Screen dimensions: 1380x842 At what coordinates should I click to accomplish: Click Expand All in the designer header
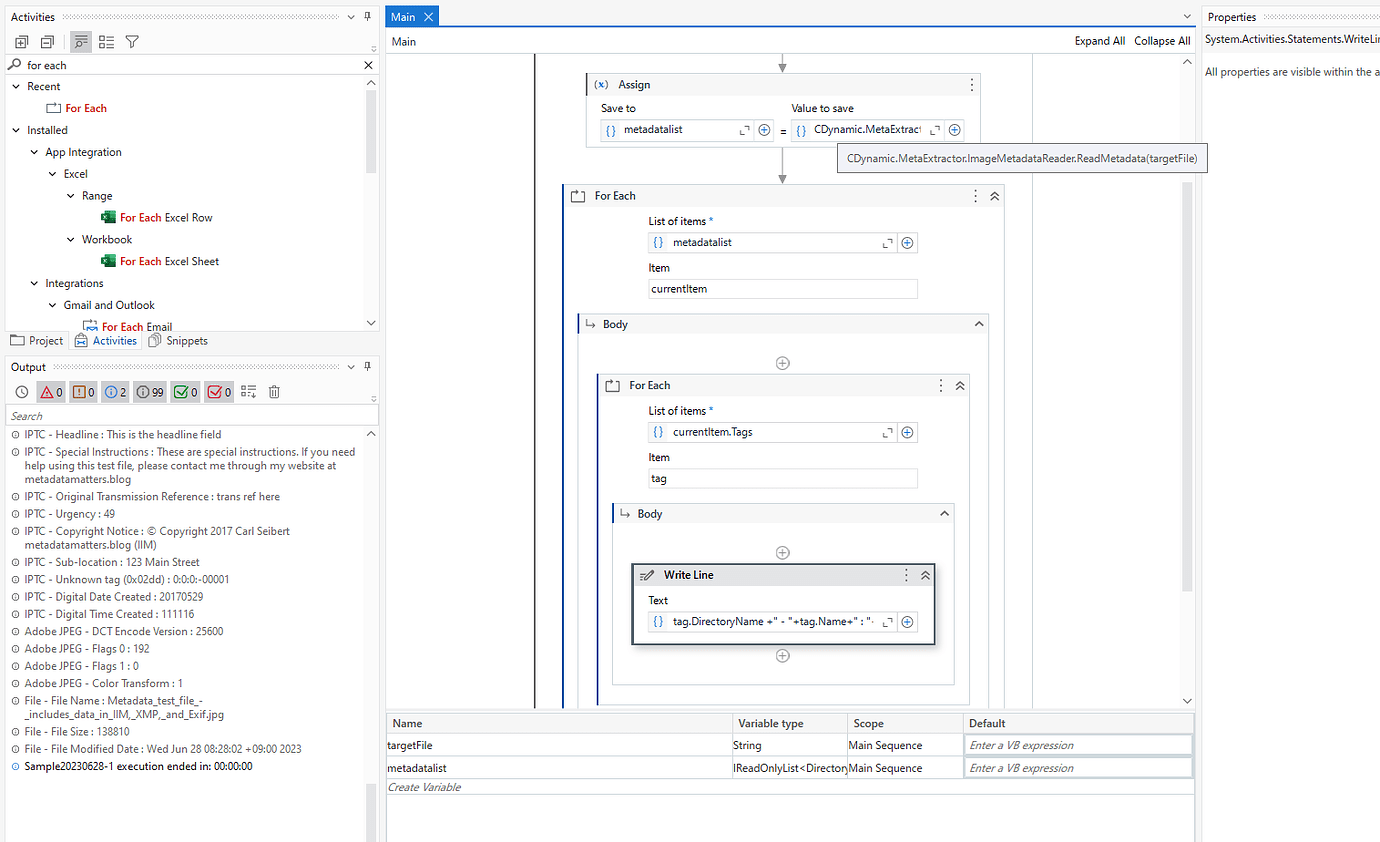tap(1100, 41)
